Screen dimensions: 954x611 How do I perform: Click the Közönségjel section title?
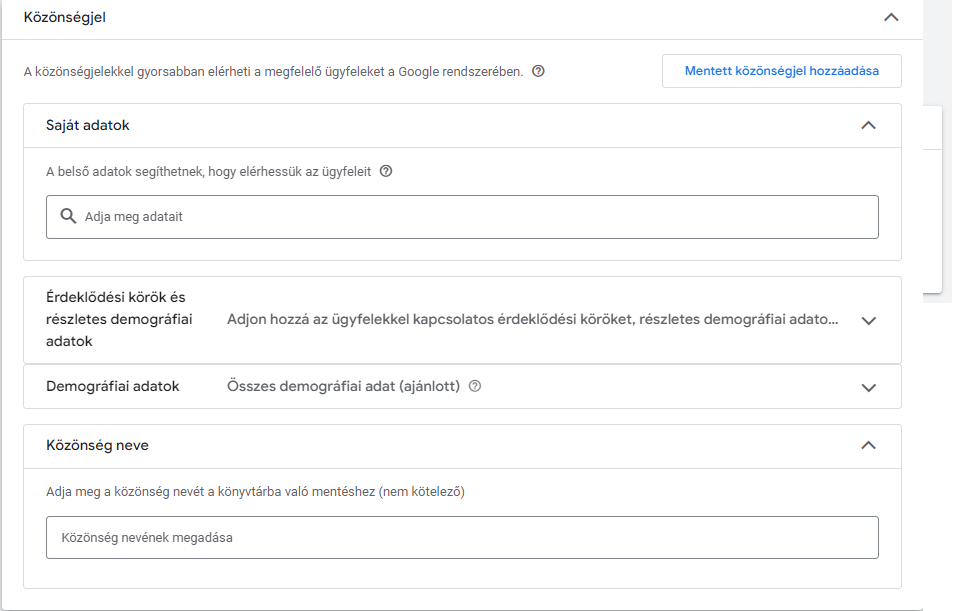pos(65,17)
